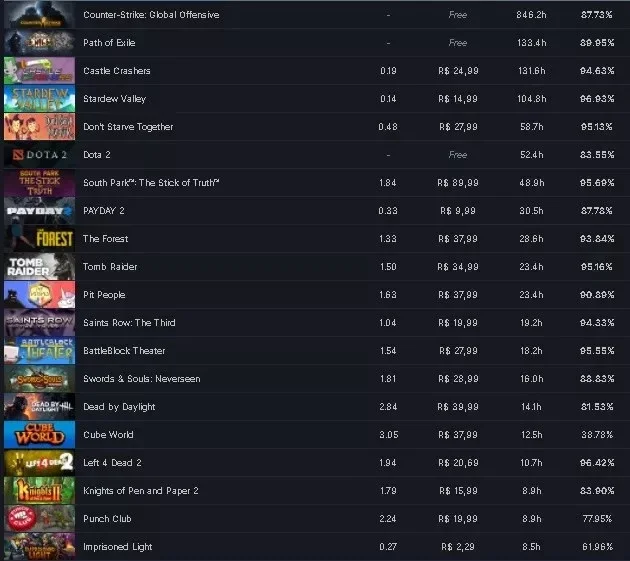This screenshot has height=561, width=630.
Task: Click Left 4 Dead 2's R$ 20,69 price
Action: [x=458, y=463]
